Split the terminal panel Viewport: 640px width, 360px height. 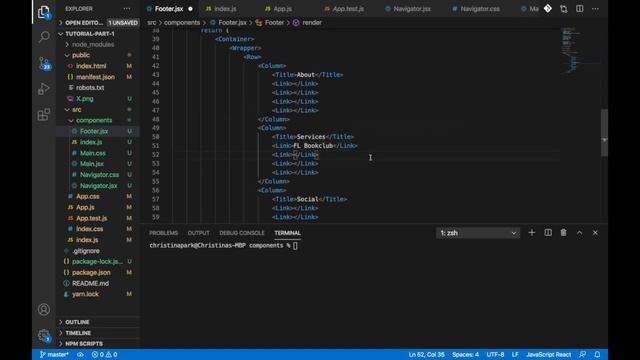point(548,233)
